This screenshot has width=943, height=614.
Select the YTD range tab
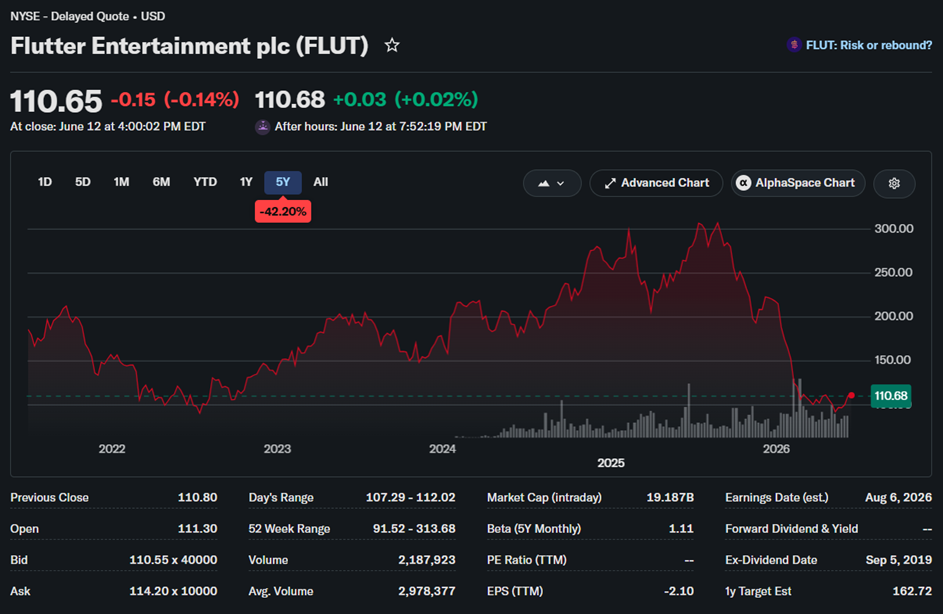[x=205, y=182]
